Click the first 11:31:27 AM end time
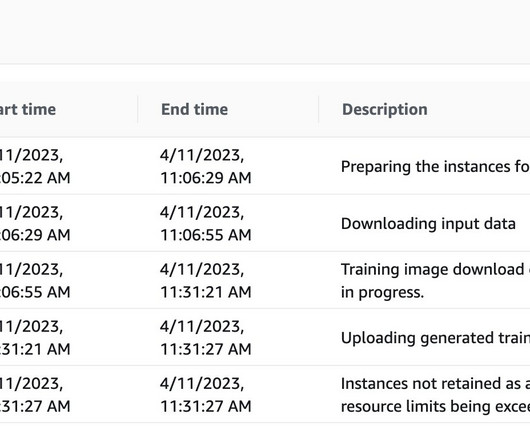This screenshot has width=530, height=442. pyautogui.click(x=206, y=338)
